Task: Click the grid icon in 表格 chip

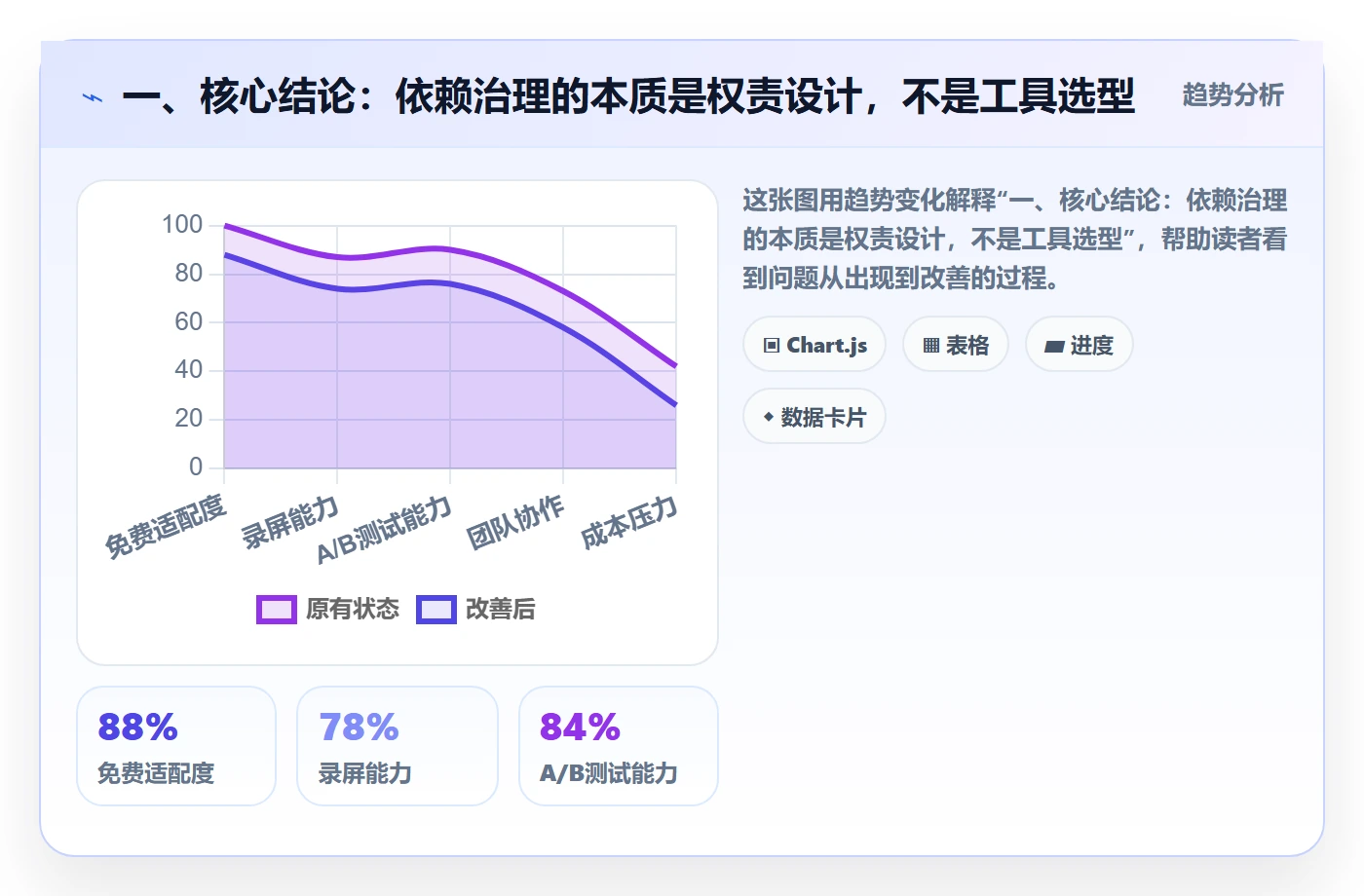Action: click(931, 346)
